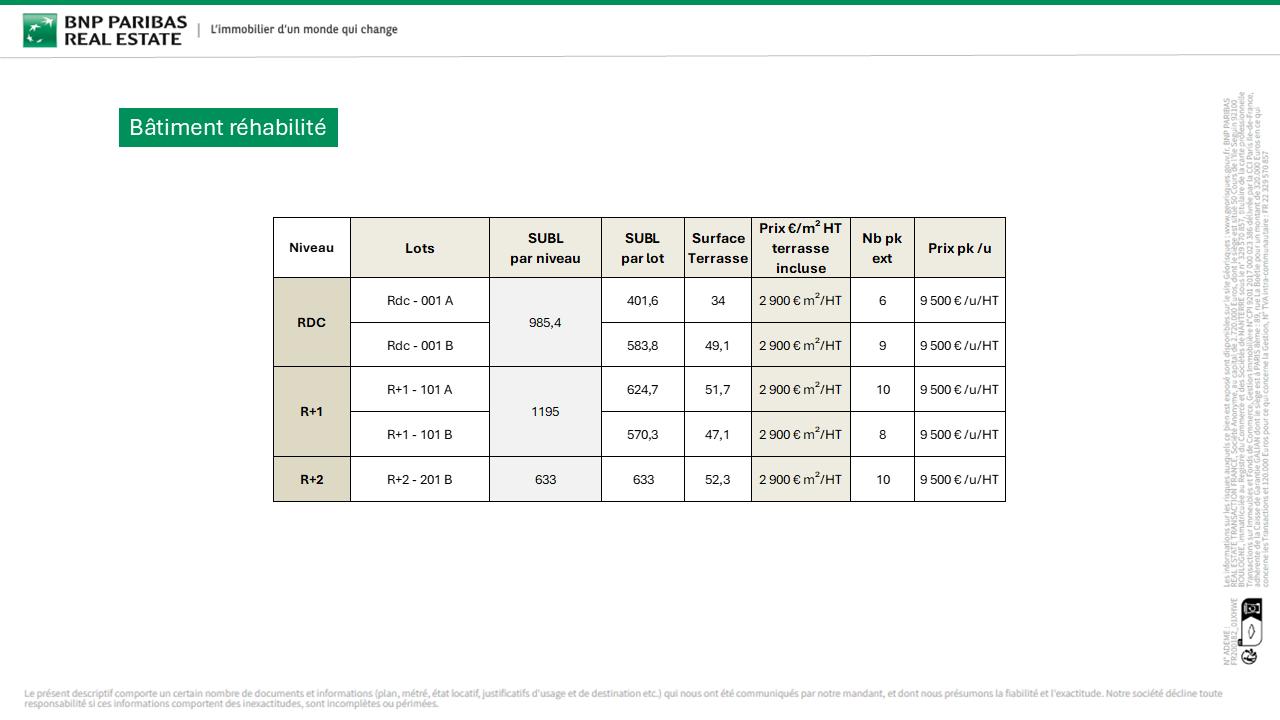This screenshot has width=1280, height=720.
Task: Click the bottom disclaimer starting 'Le présent descriptif'
Action: (x=623, y=698)
